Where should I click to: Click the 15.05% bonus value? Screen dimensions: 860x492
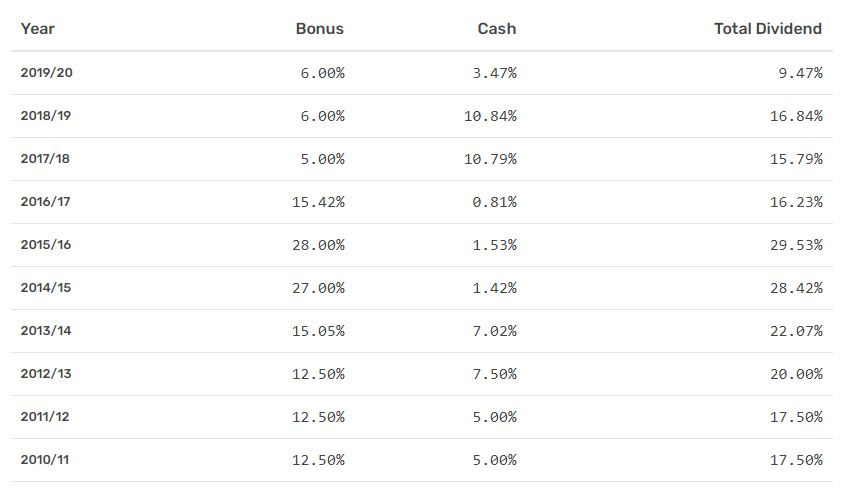point(318,331)
